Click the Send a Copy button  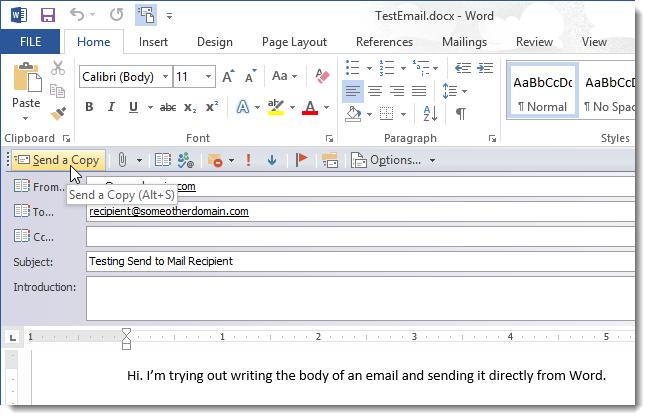click(x=58, y=160)
